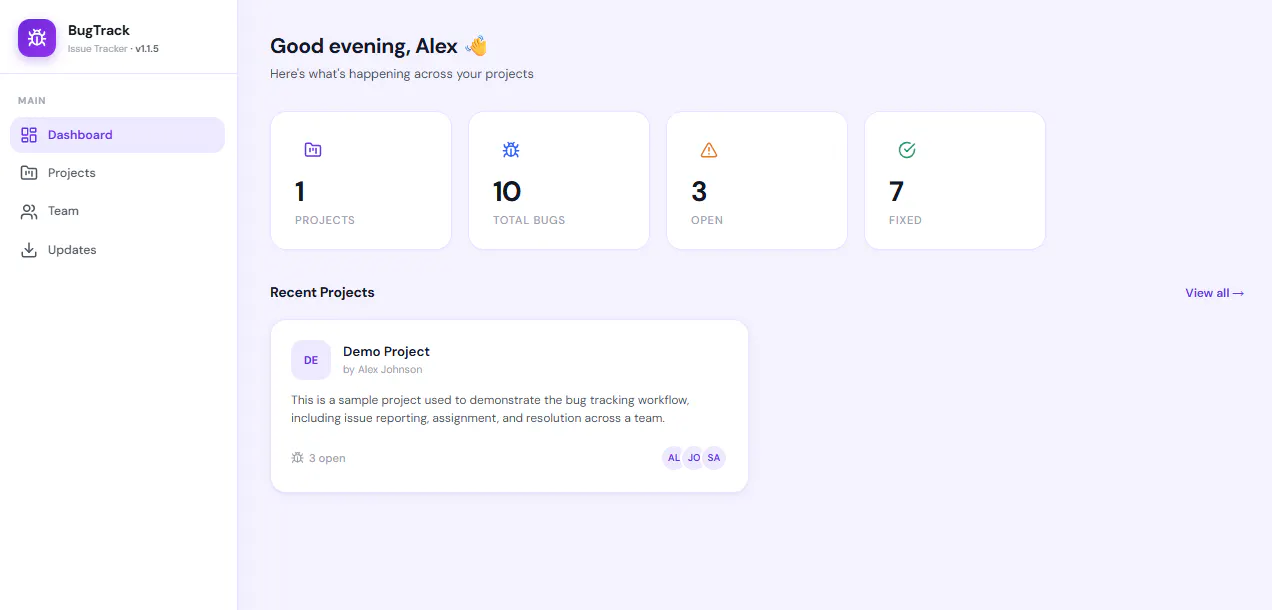Click the blue bug icon on Total Bugs card
Screen dimensions: 1272x610
[x=511, y=150]
